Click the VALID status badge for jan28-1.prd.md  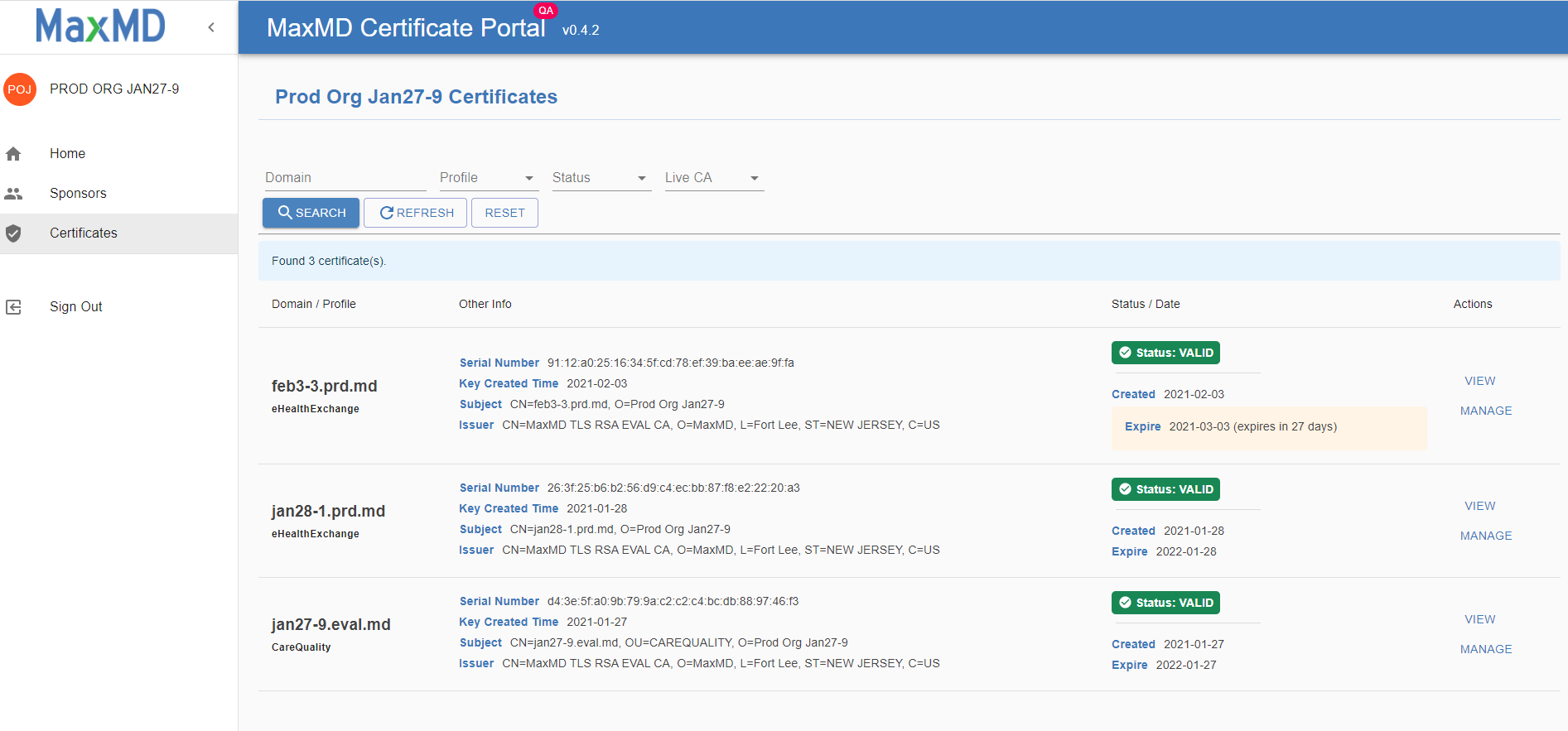[1165, 489]
